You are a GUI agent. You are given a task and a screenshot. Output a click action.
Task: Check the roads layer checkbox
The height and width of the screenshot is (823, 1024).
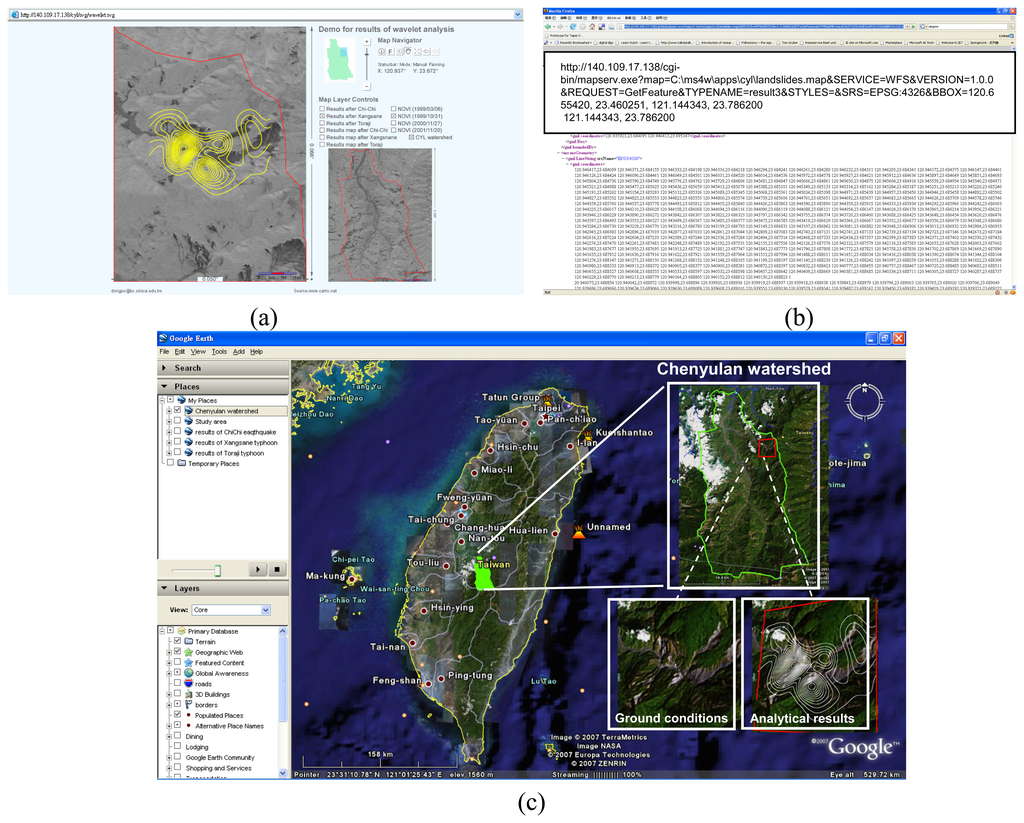pyautogui.click(x=179, y=683)
